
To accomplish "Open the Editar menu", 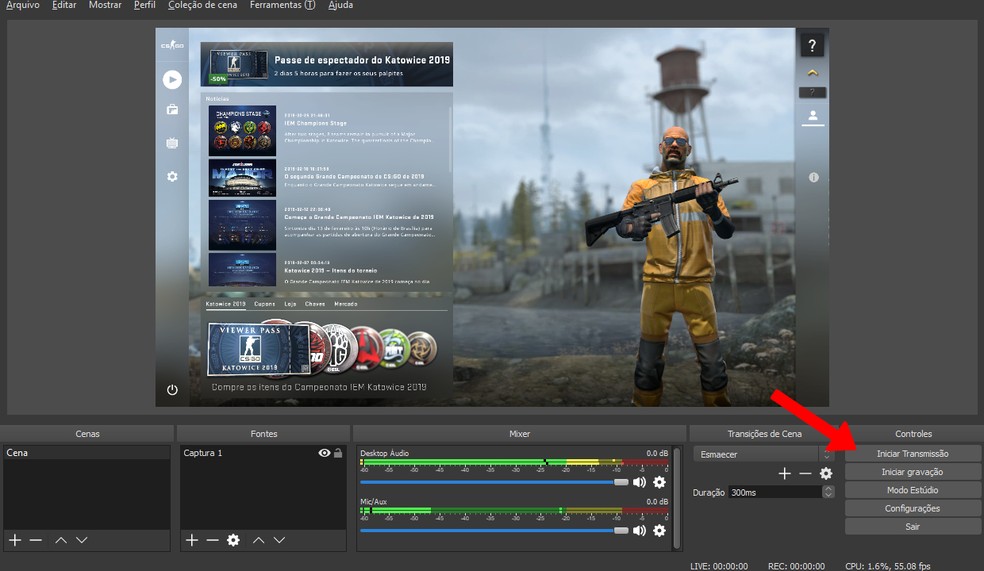I will pyautogui.click(x=64, y=5).
